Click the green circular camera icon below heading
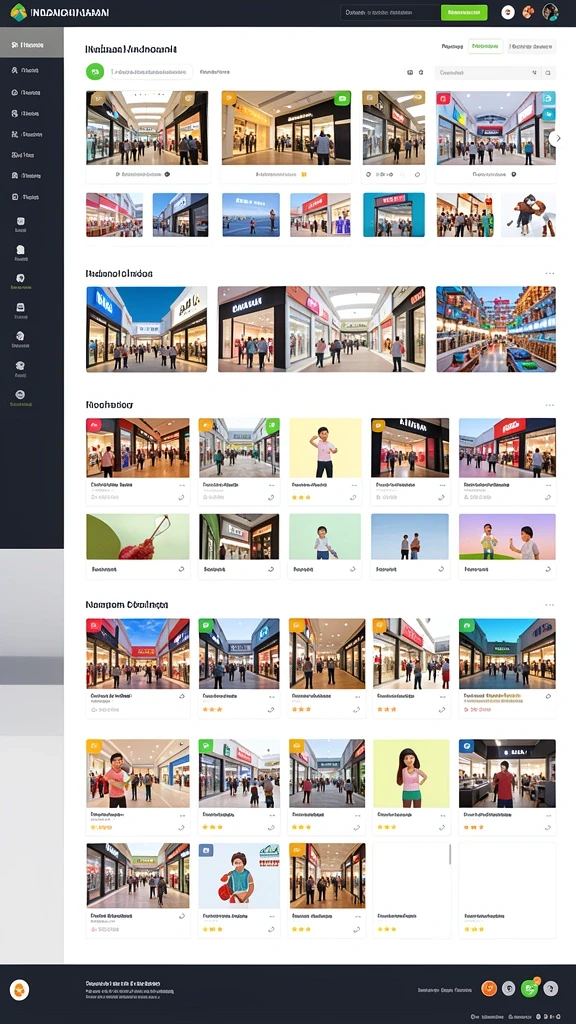This screenshot has width=576, height=1024. coord(95,72)
